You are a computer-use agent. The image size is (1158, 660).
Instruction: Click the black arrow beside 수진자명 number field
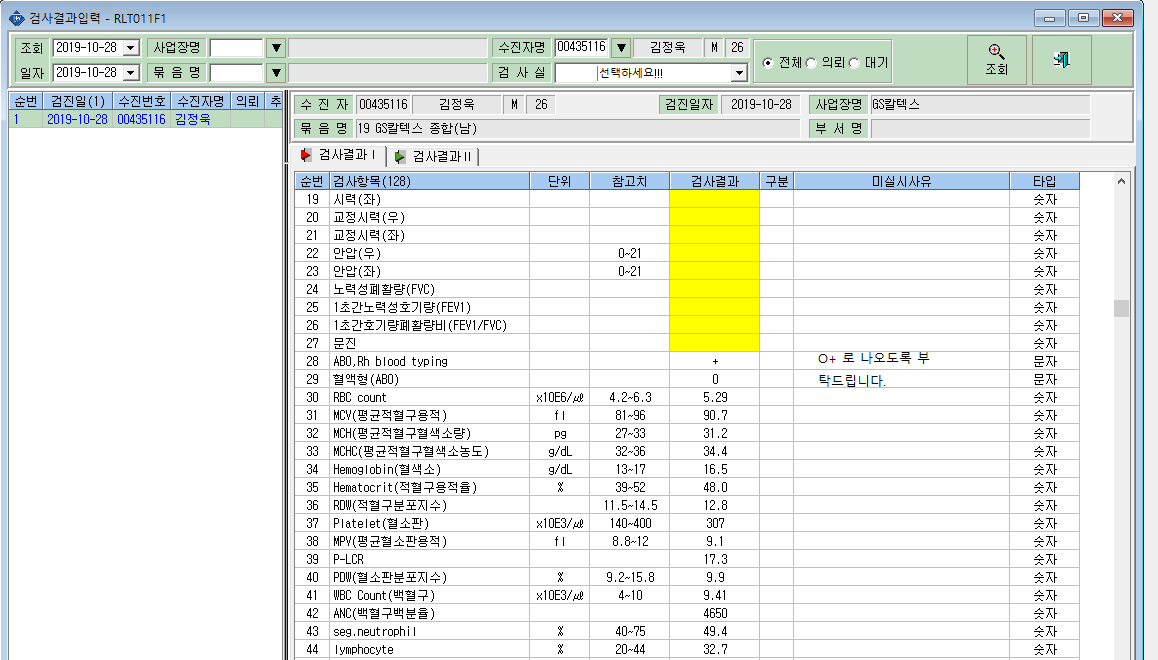click(x=621, y=48)
